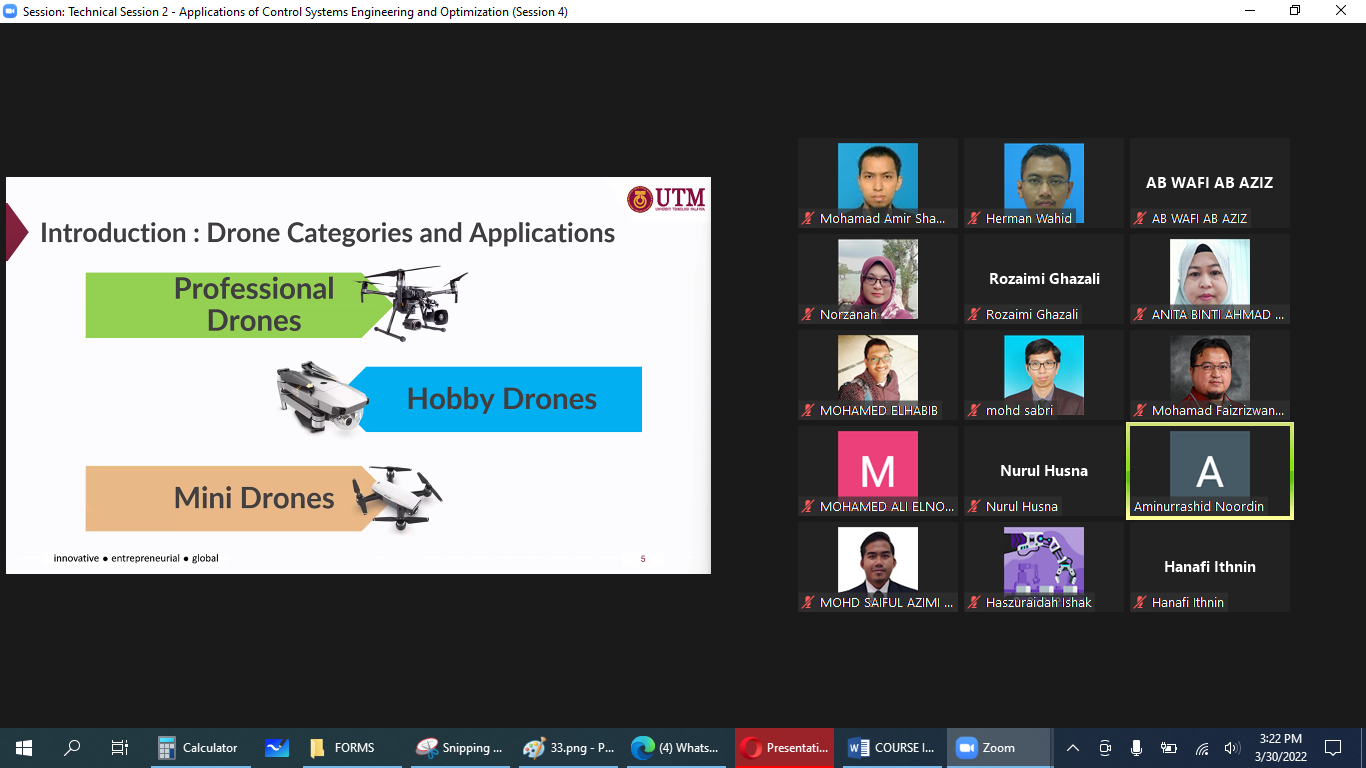Open the Opera Presentation window
This screenshot has width=1366, height=768.
click(x=784, y=747)
